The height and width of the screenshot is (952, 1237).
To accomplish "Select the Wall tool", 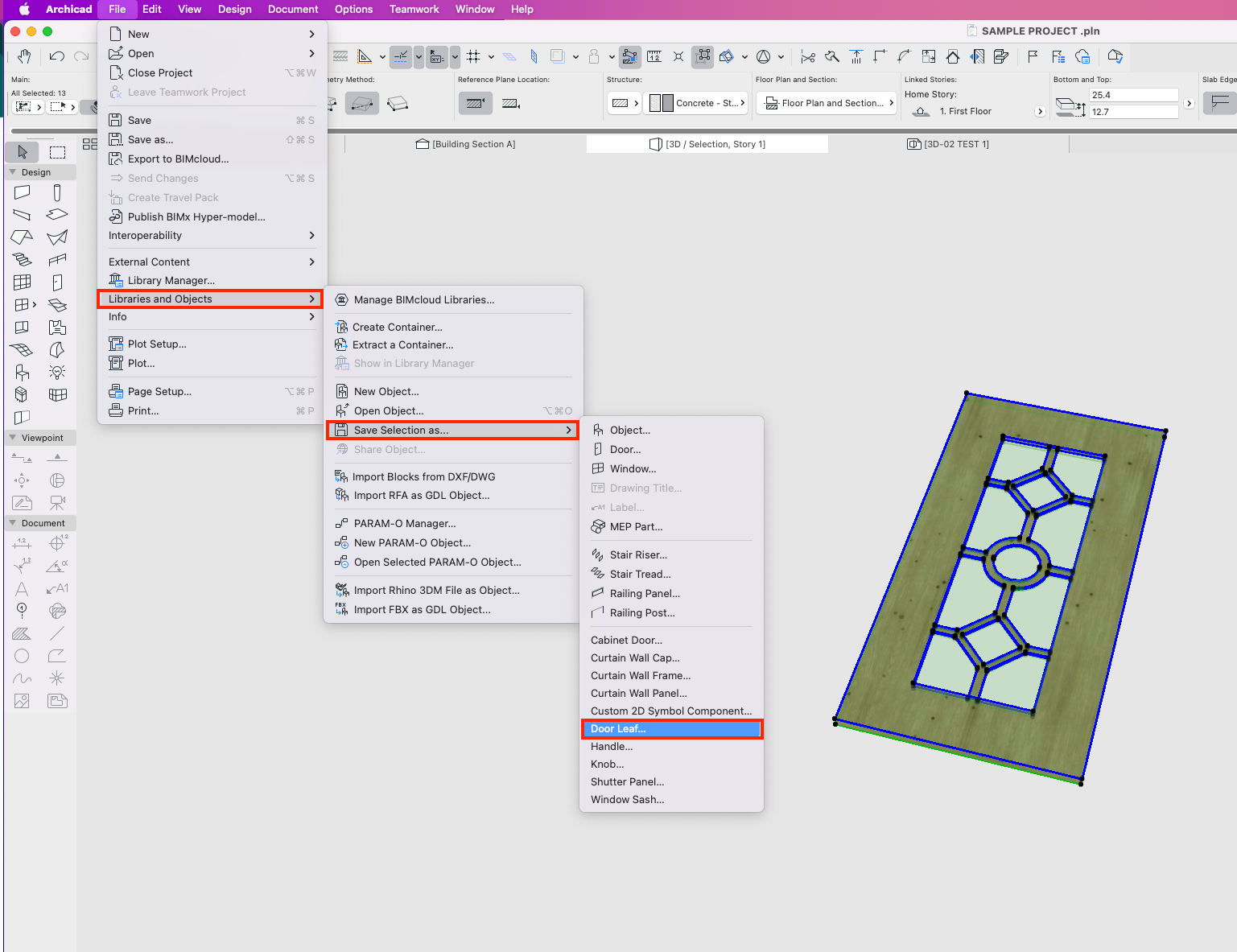I will pos(23,192).
